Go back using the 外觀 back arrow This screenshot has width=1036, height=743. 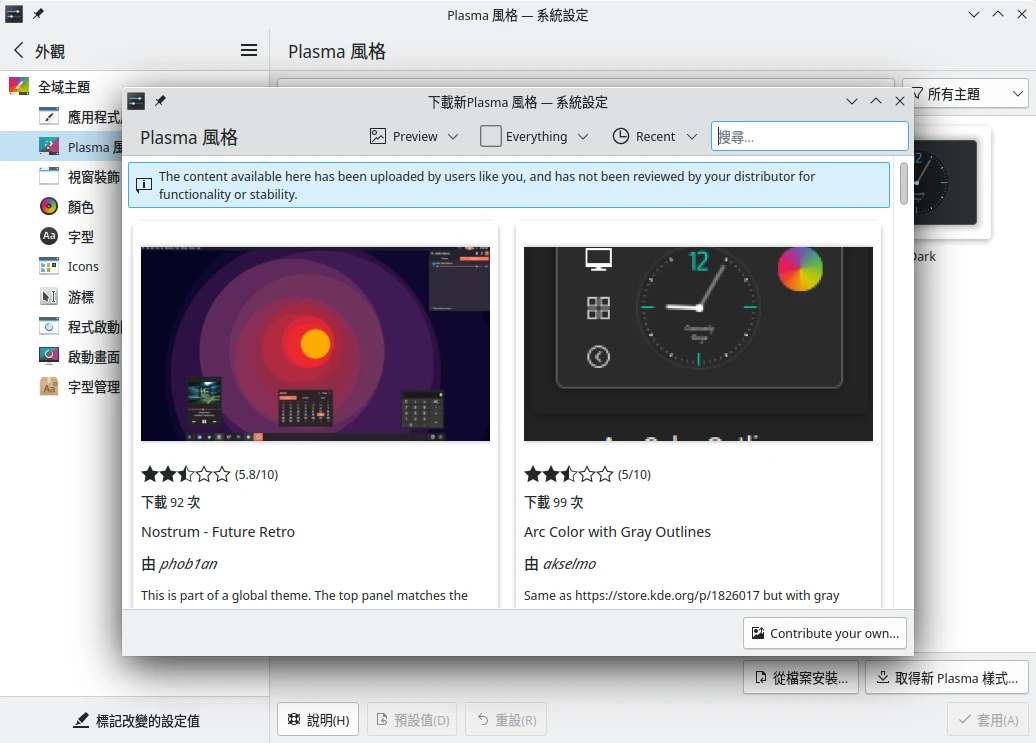tap(18, 50)
